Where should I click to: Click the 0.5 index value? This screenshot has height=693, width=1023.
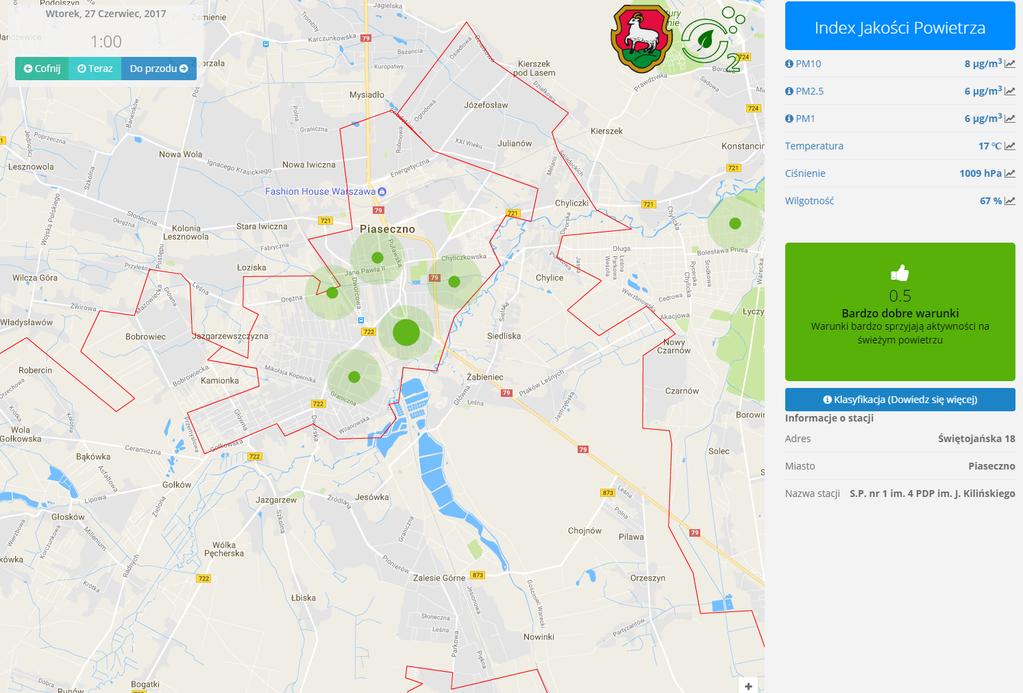(900, 296)
